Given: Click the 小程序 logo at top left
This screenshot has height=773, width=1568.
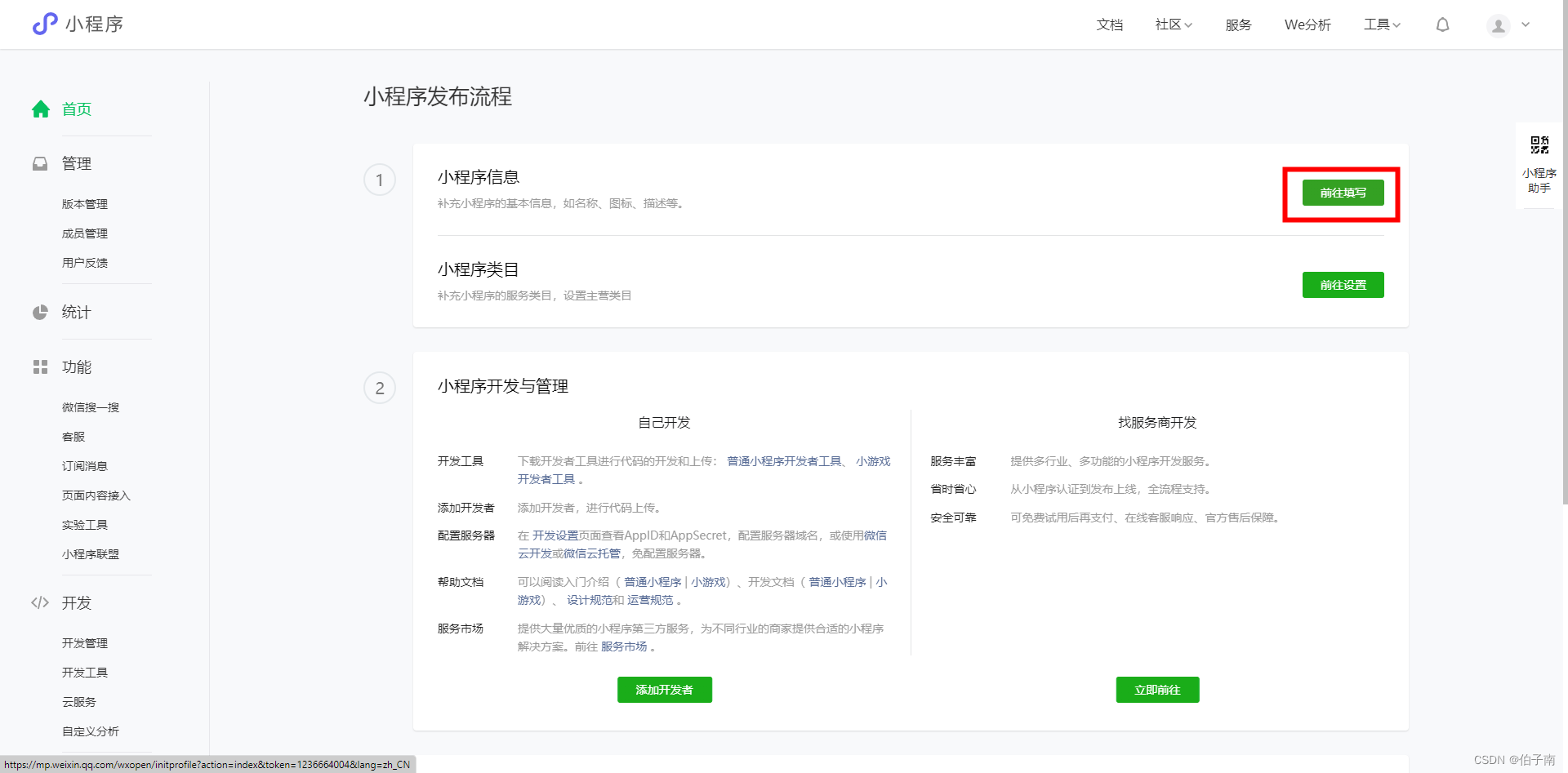Looking at the screenshot, I should tap(78, 24).
